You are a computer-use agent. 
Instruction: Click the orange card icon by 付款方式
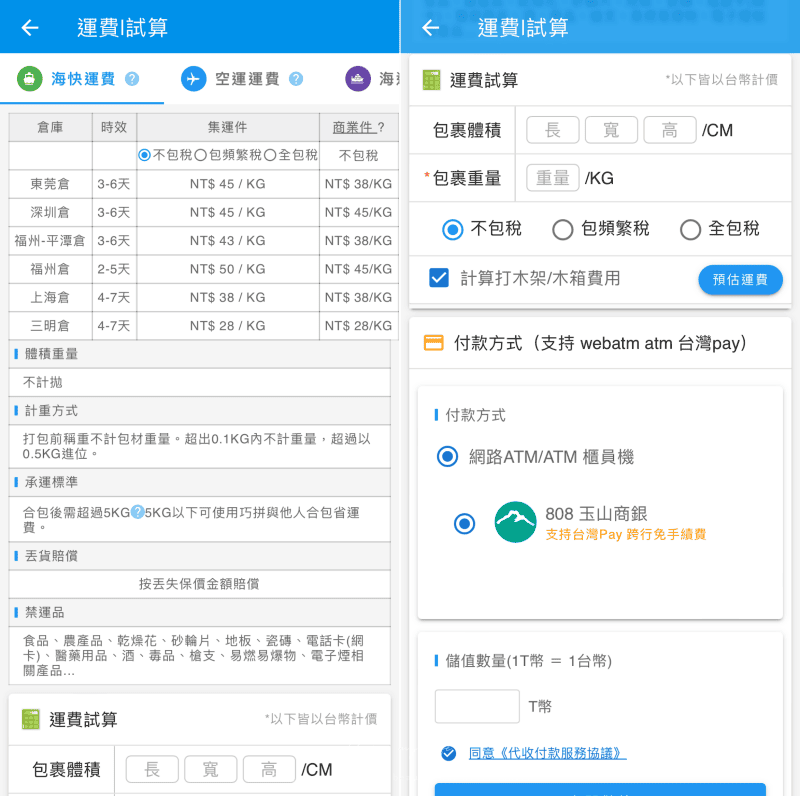434,343
